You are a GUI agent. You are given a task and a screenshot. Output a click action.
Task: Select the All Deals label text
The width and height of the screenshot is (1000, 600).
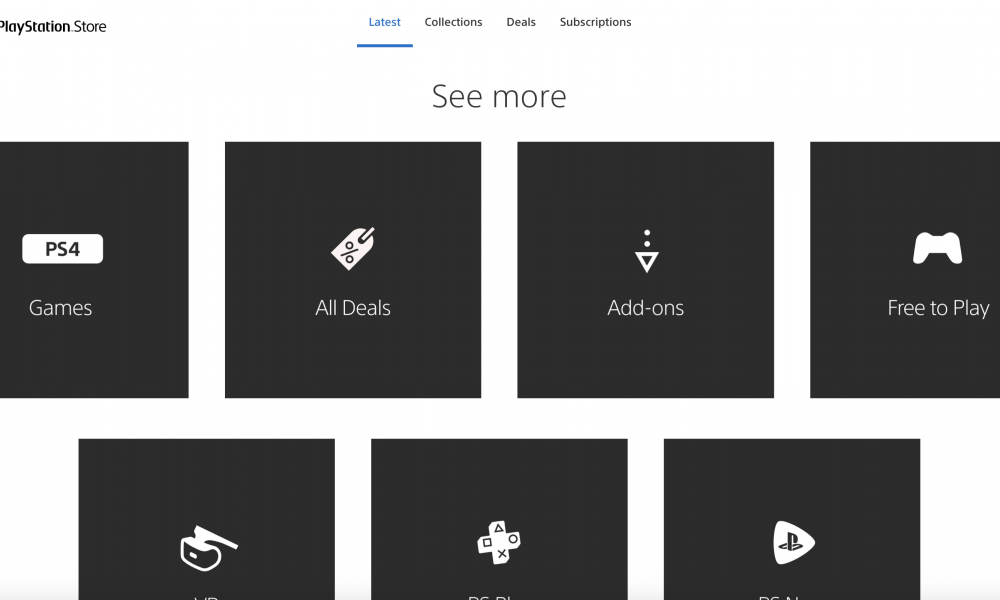coord(353,308)
